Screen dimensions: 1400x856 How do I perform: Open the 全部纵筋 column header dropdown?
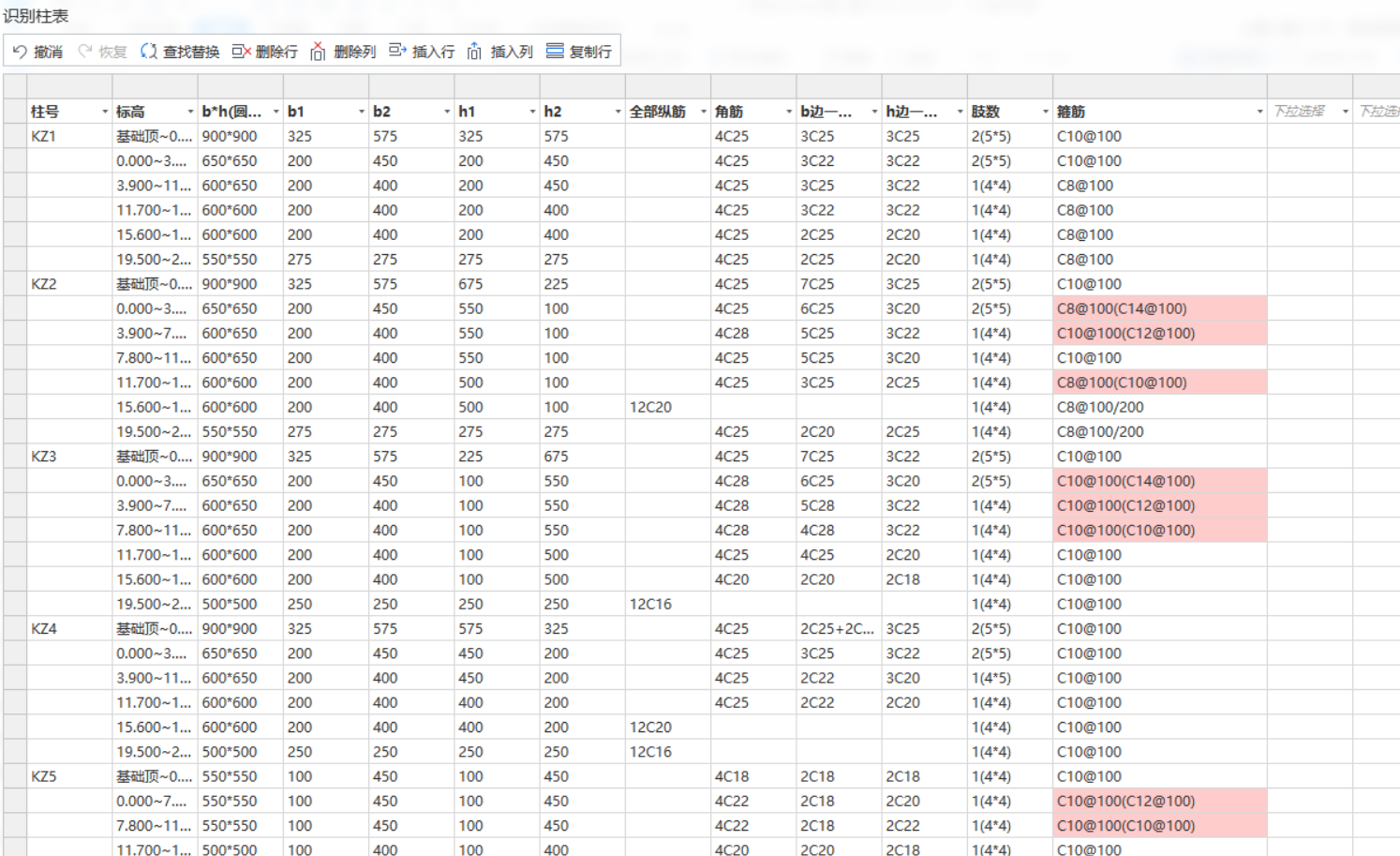703,112
